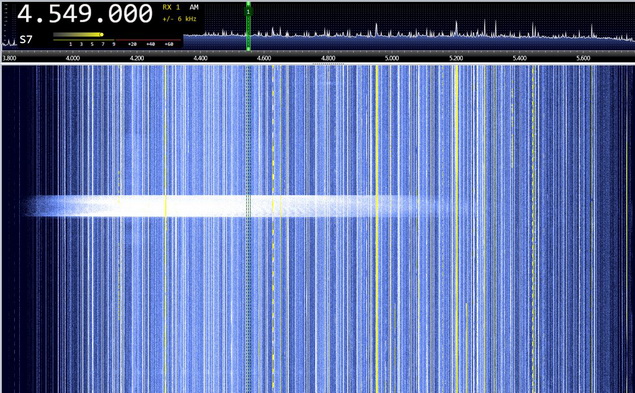
Task: Click the spectrum peak just below 5.000
Action: tap(376, 30)
